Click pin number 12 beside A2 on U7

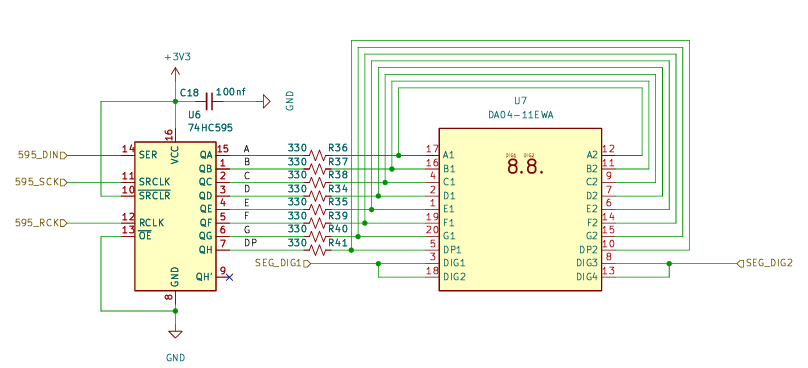tap(609, 149)
